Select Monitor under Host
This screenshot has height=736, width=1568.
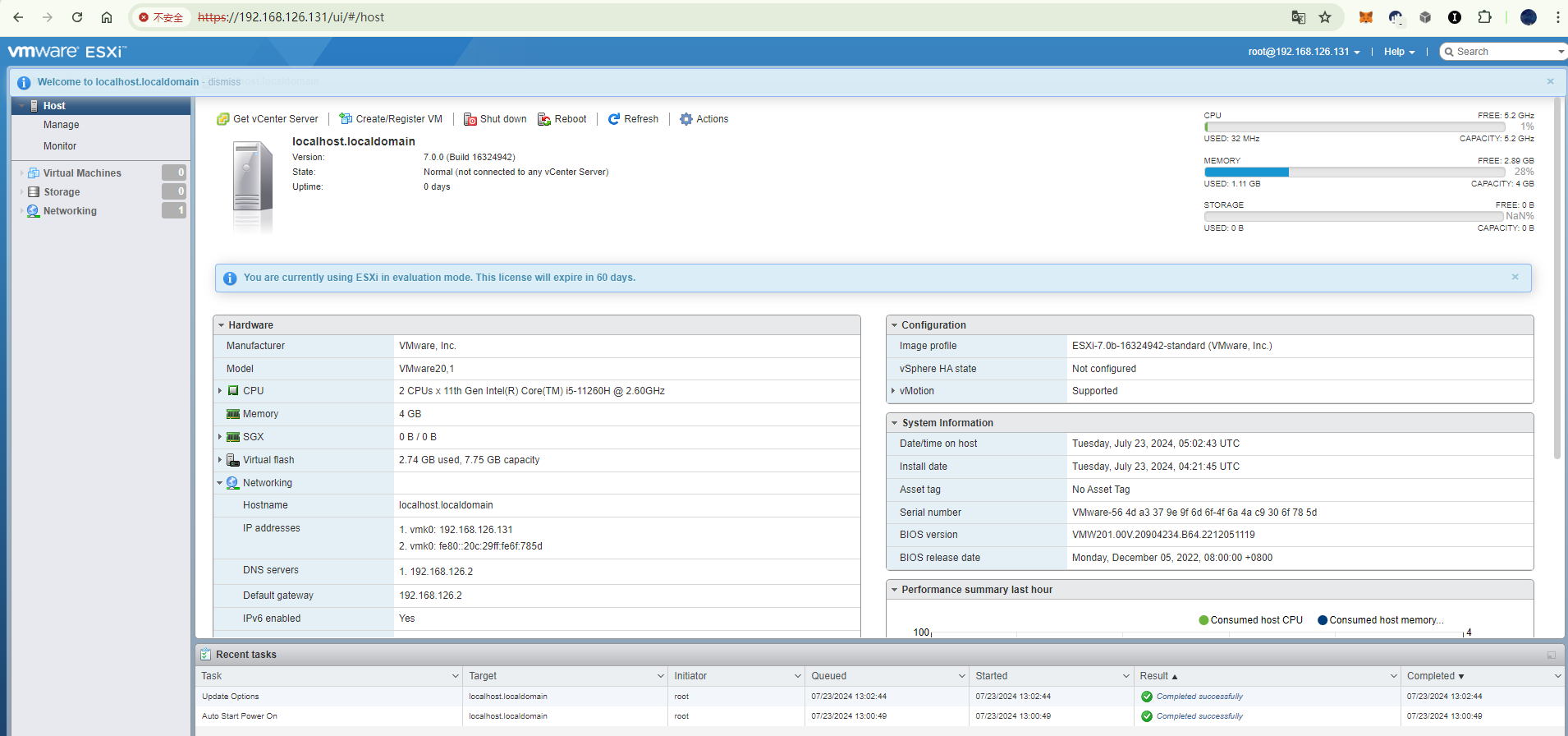(60, 146)
